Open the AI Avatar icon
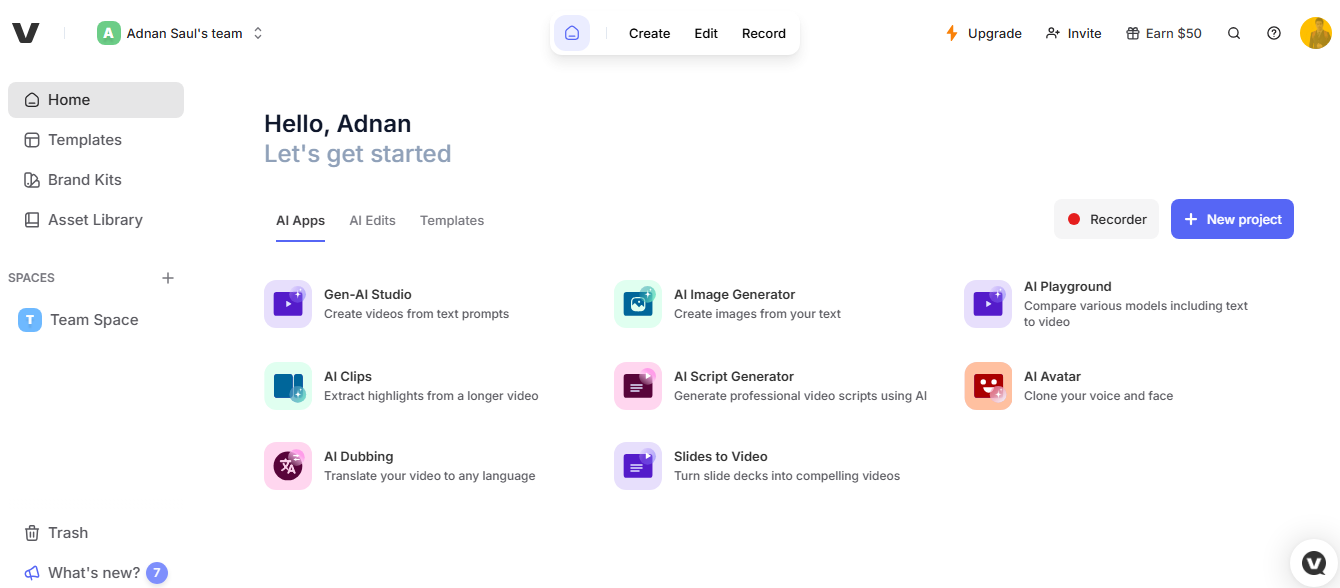Viewport: 1340px width, 588px height. click(x=988, y=386)
